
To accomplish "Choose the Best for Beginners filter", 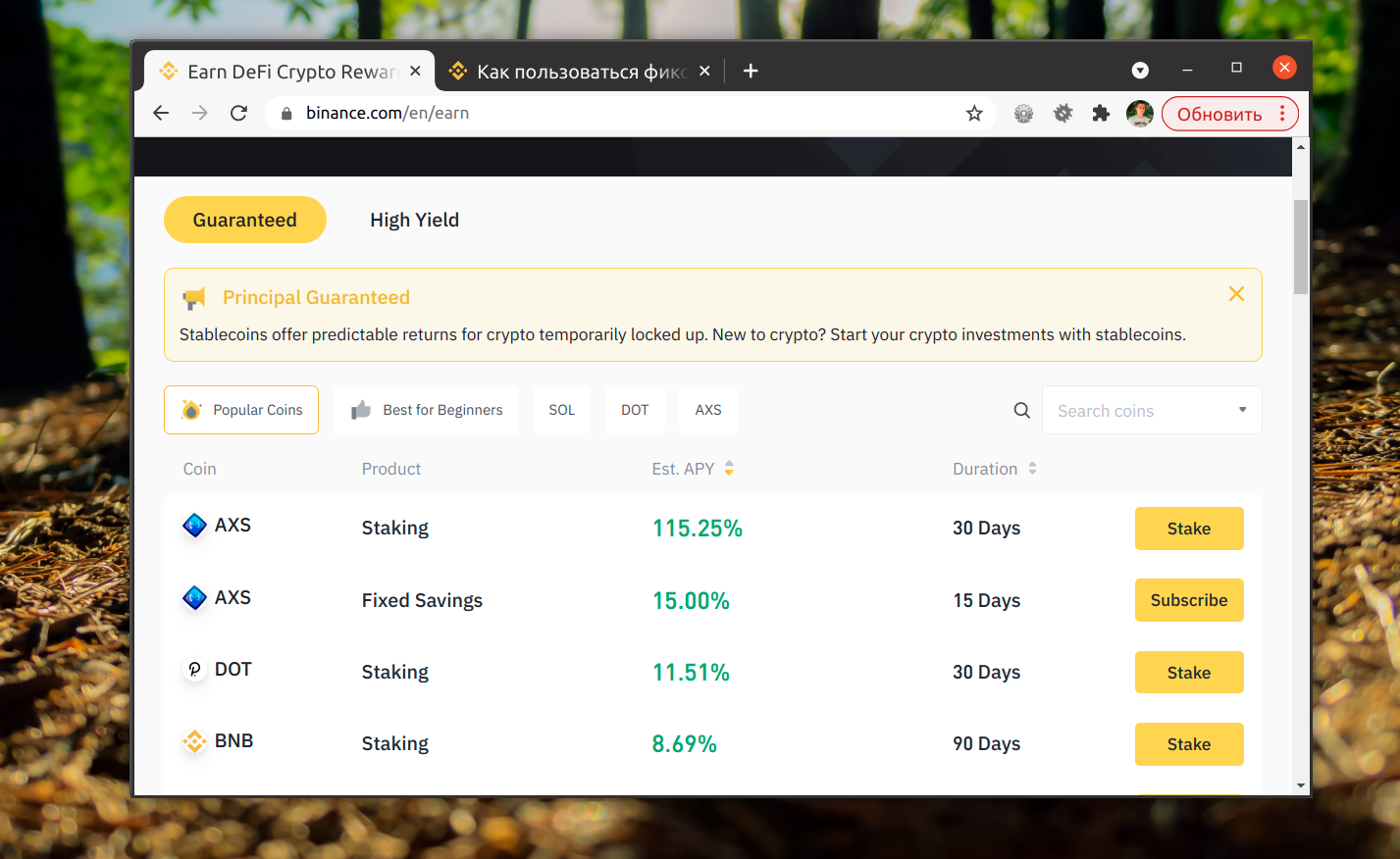I will click(x=426, y=410).
